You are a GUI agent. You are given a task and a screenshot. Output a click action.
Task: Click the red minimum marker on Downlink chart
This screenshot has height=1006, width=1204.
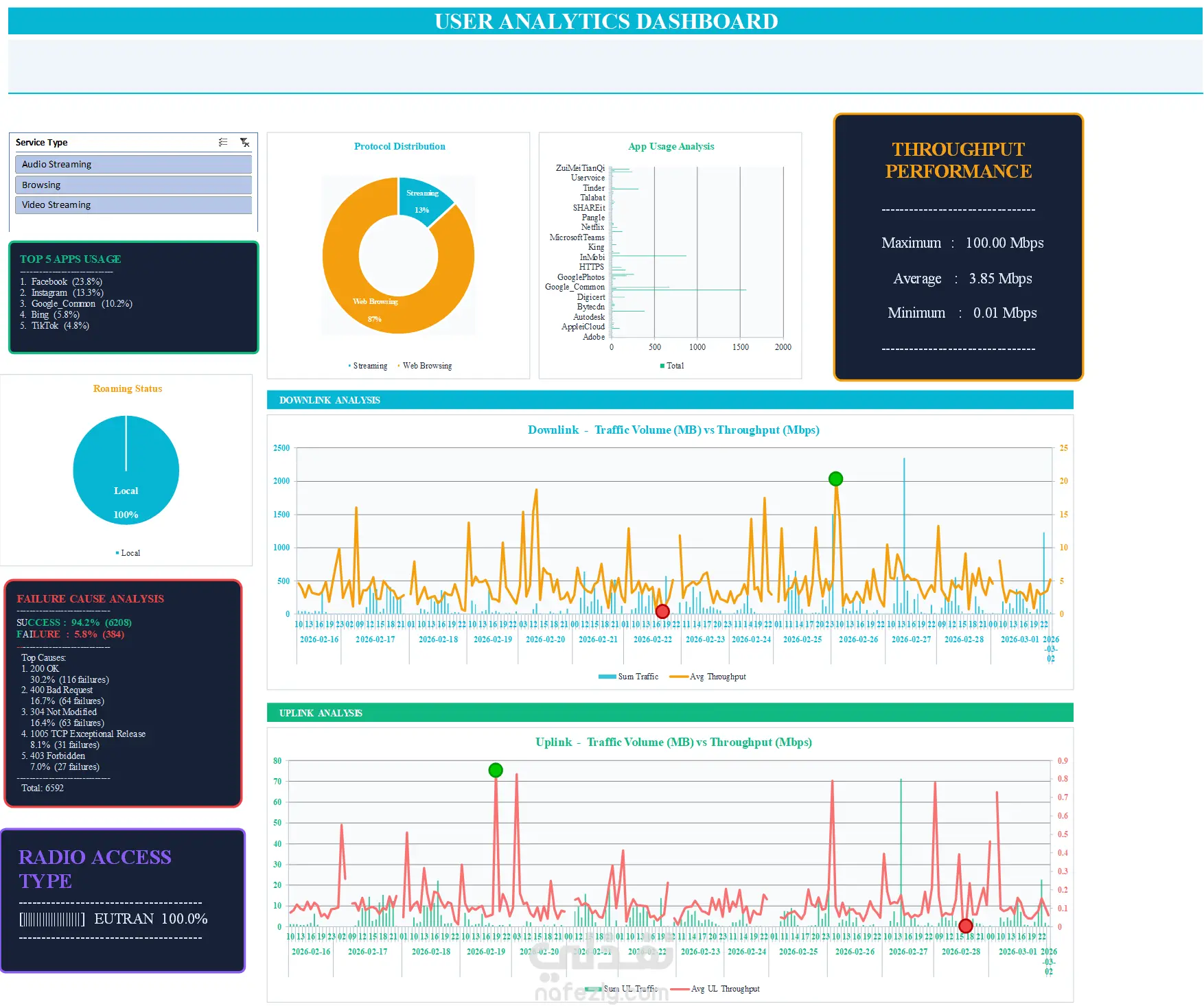tap(662, 611)
